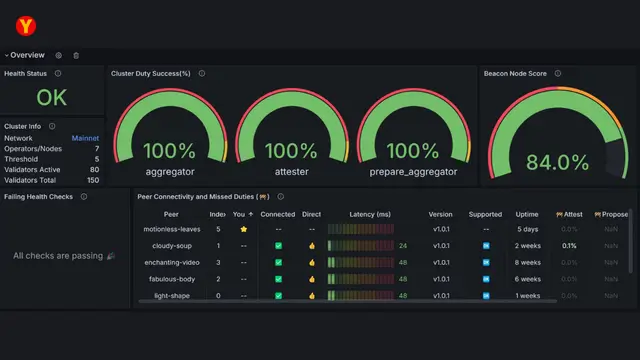
Task: Click the Beacon Node Score 84.0% gauge
Action: click(x=558, y=133)
